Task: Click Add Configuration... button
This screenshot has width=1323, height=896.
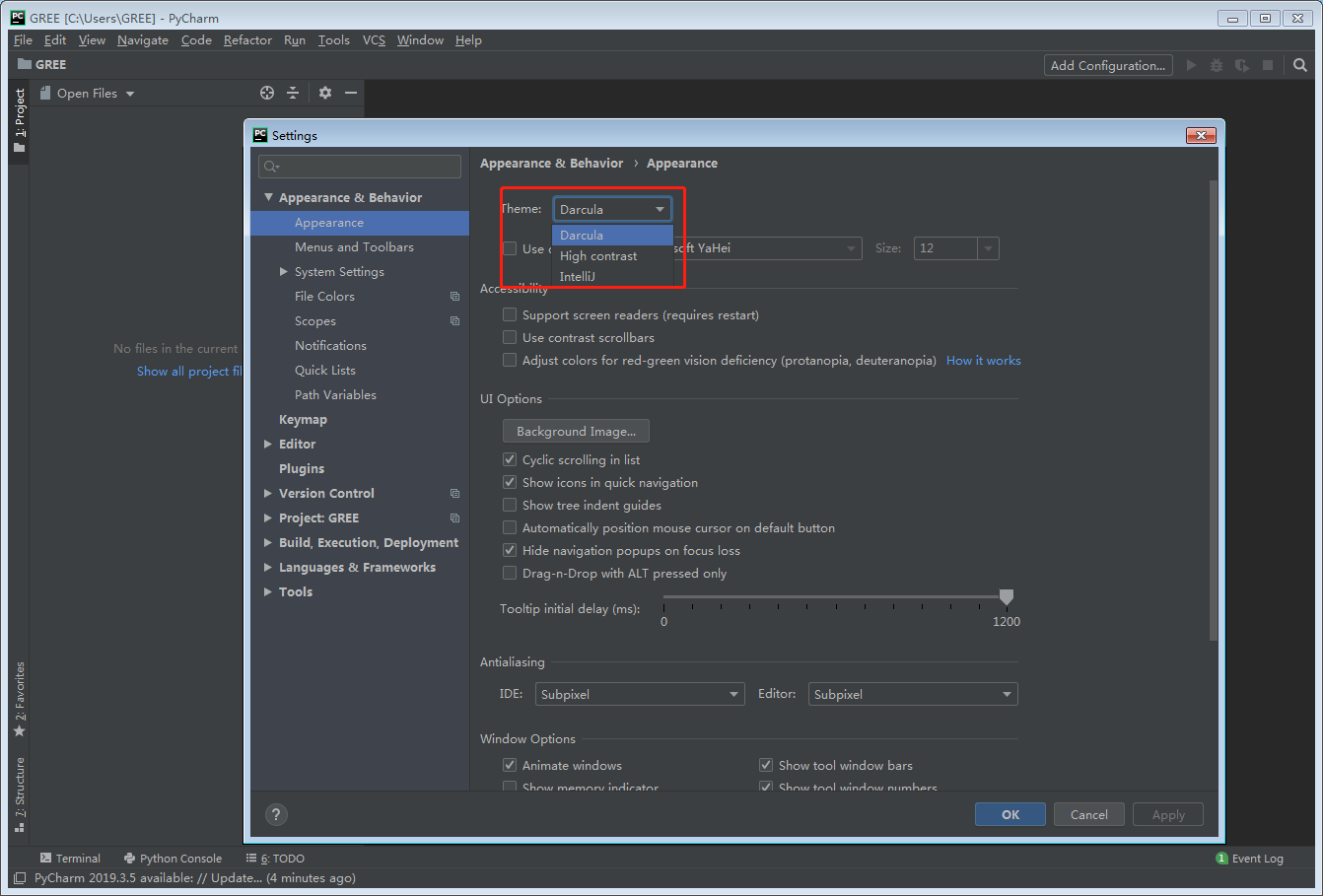Action: [x=1108, y=65]
